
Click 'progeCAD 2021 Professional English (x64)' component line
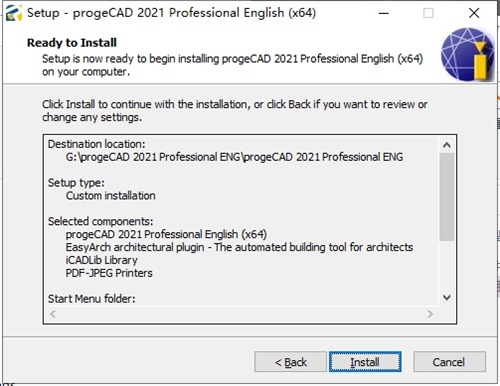tap(166, 234)
